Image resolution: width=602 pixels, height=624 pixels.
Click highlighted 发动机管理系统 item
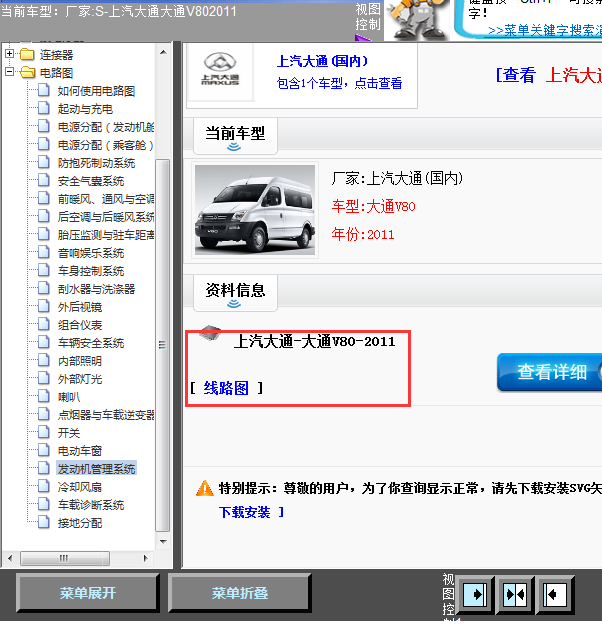(x=96, y=469)
